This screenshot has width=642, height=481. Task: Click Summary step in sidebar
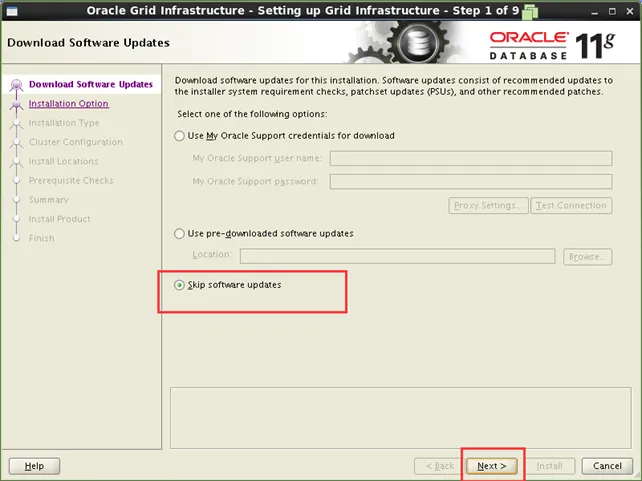click(49, 200)
